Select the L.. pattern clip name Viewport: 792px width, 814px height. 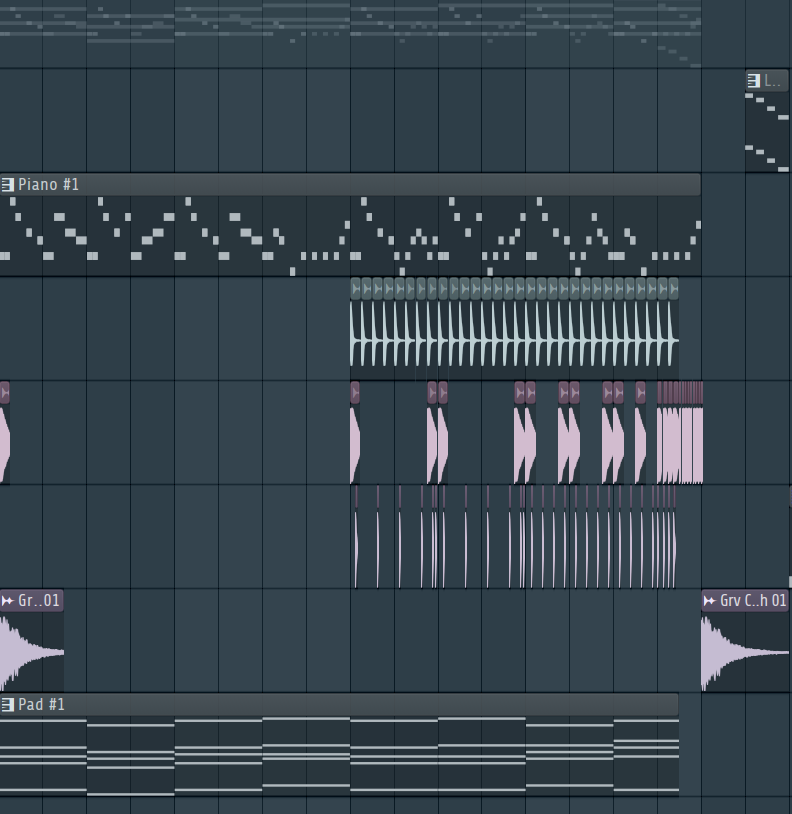[x=772, y=80]
